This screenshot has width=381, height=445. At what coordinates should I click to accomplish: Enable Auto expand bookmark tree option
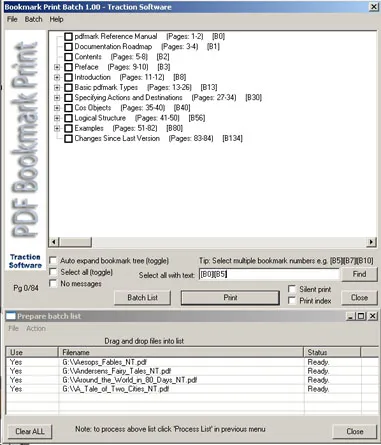coord(53,260)
